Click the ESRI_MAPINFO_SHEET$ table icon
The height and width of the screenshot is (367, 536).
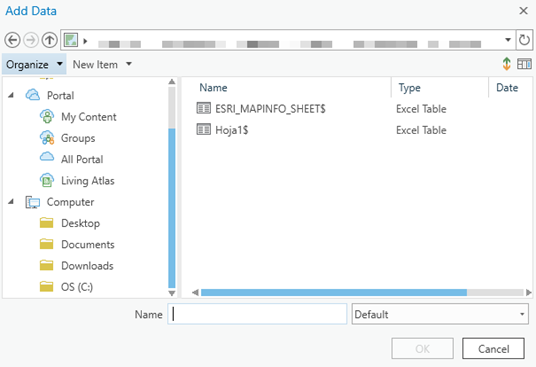[204, 108]
